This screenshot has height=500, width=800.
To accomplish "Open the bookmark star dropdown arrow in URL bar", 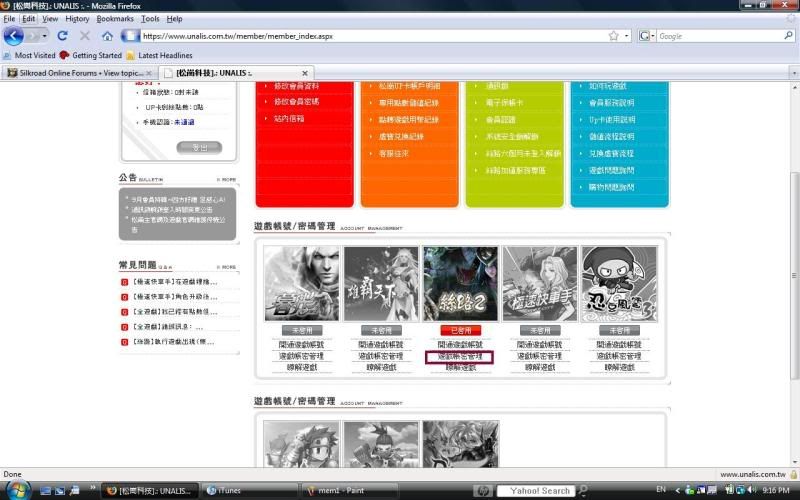I will (627, 36).
